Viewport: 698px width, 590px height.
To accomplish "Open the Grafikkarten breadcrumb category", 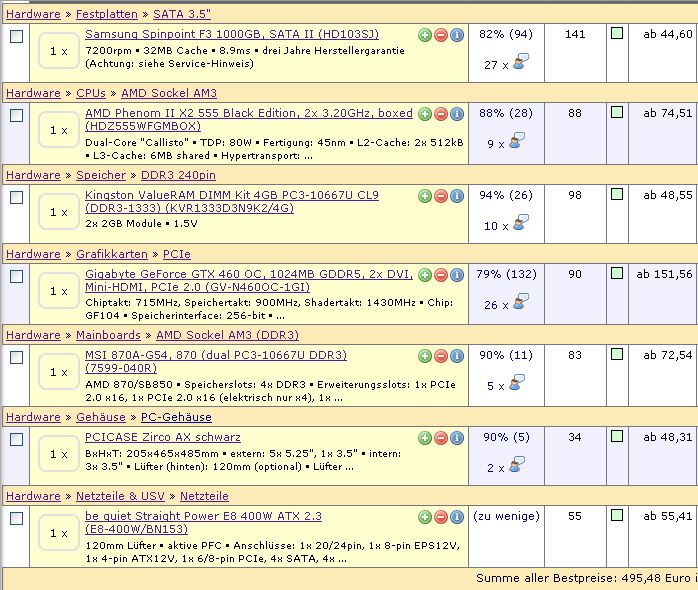I will (112, 254).
